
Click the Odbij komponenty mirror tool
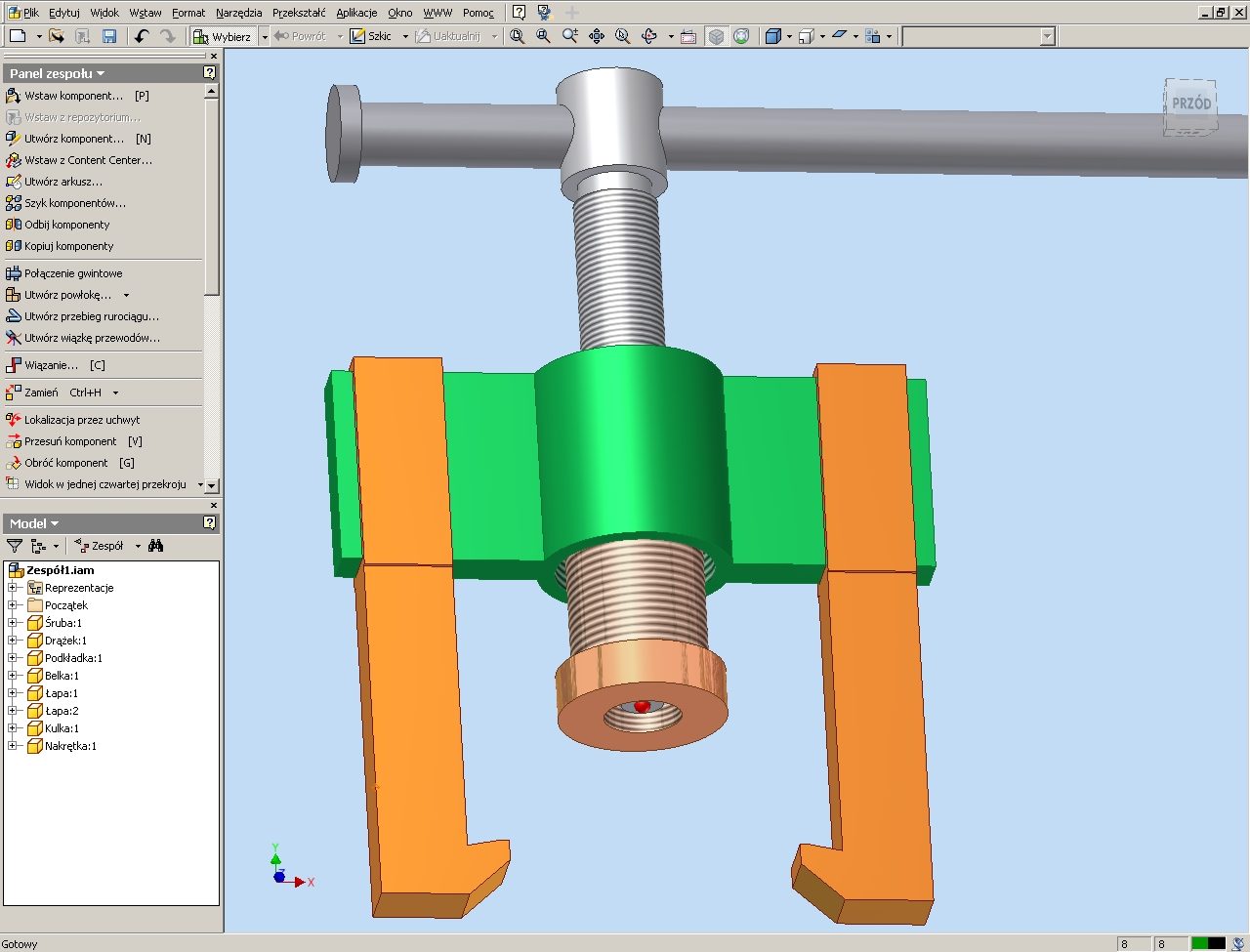pos(58,225)
